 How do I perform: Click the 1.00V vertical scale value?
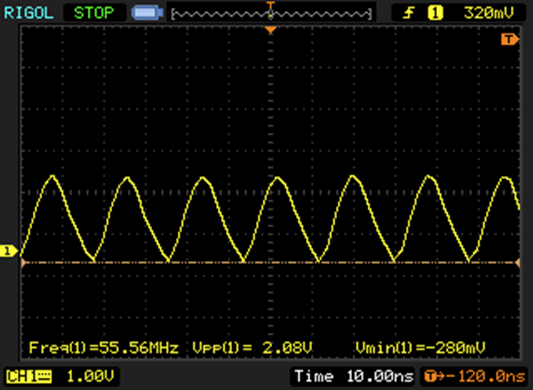[90, 376]
